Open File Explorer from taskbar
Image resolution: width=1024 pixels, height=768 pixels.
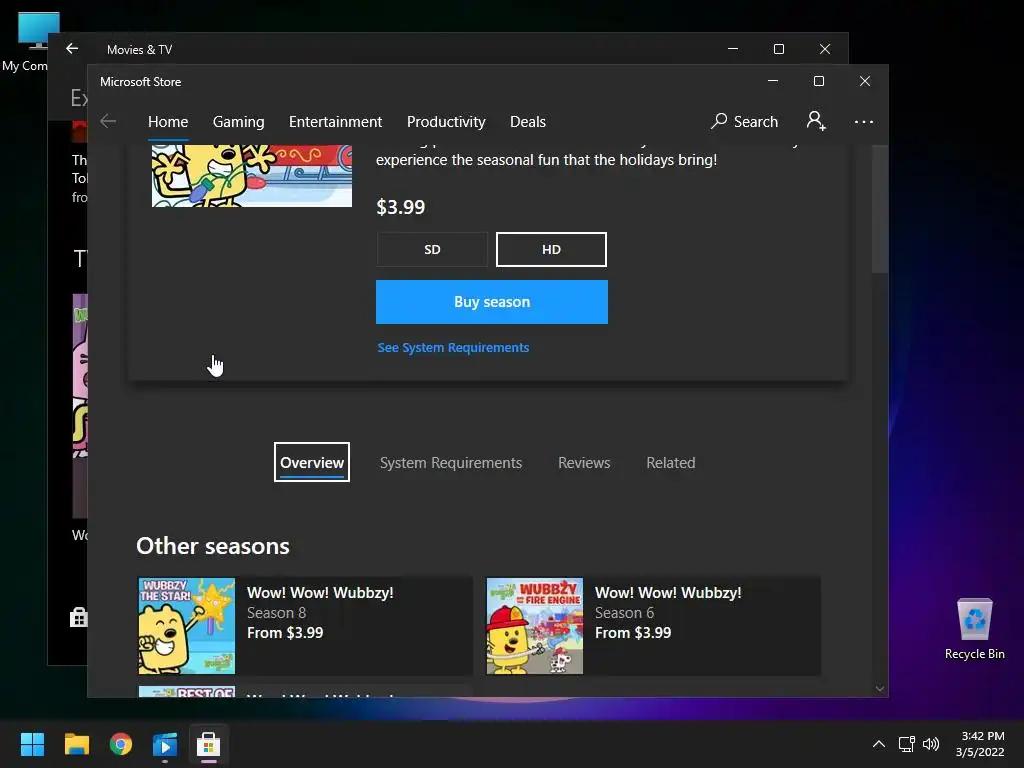(76, 744)
